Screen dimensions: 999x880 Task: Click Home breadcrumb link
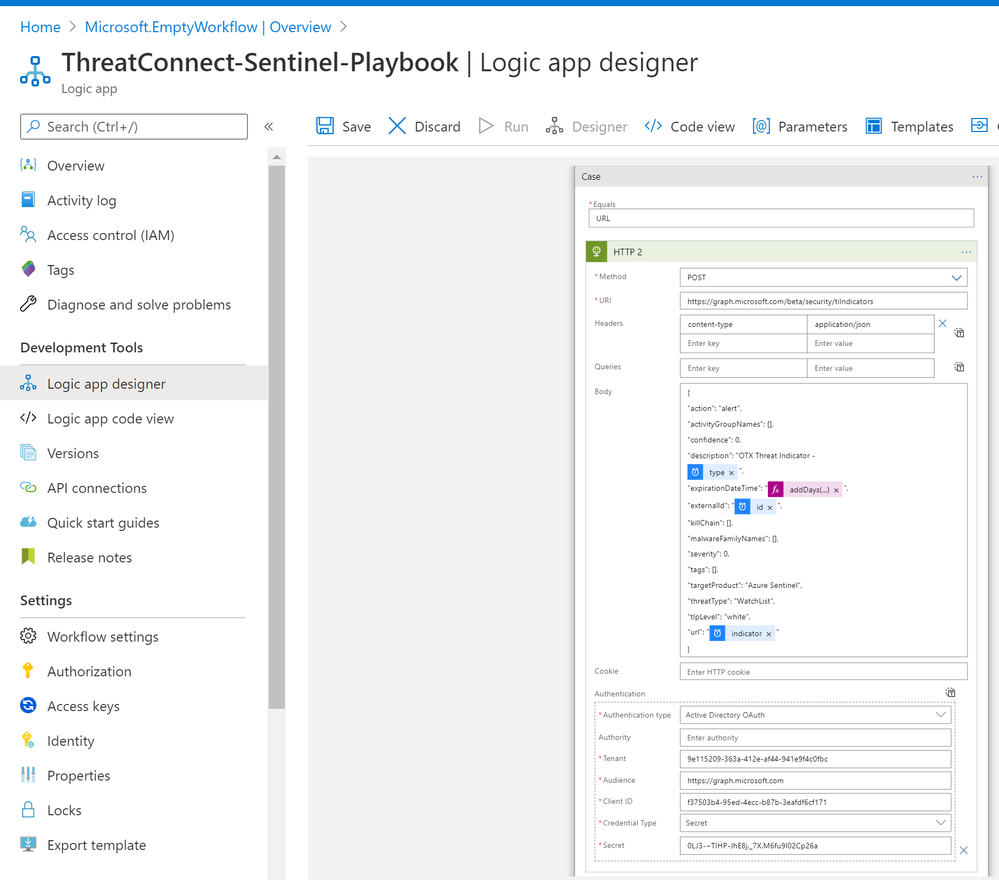coord(40,27)
